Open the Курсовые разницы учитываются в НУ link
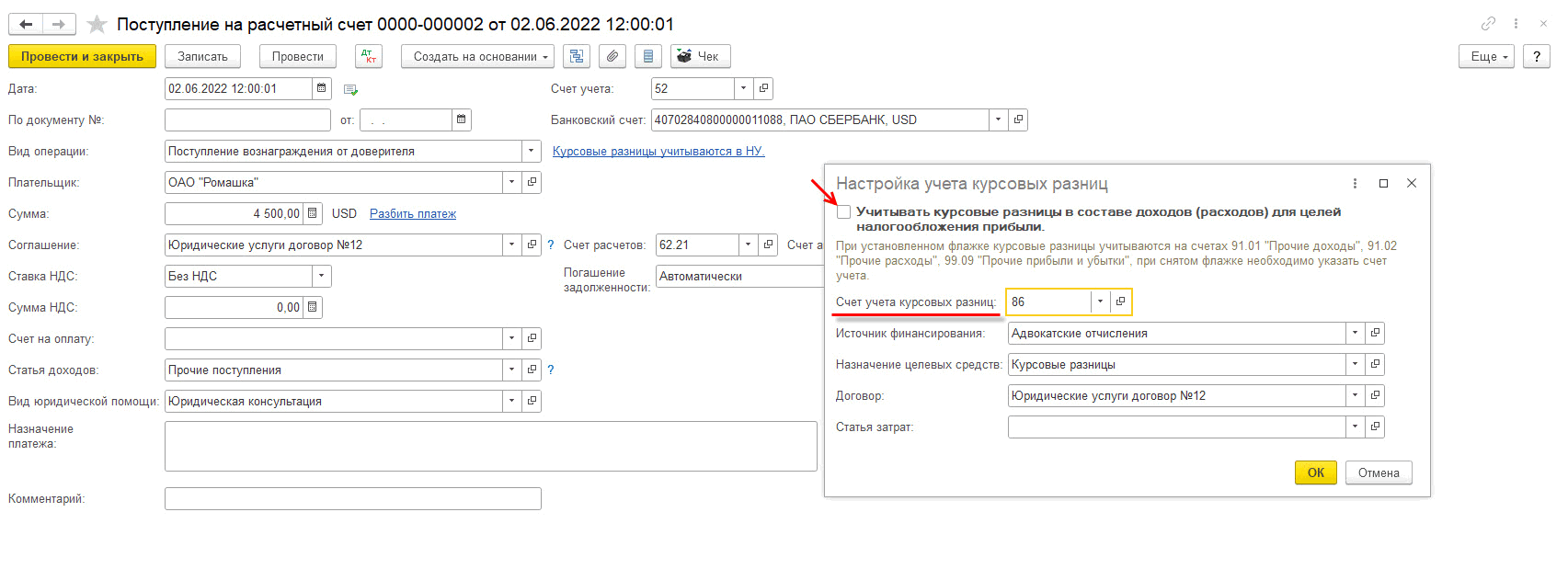The height and width of the screenshot is (569, 1568). [x=658, y=152]
